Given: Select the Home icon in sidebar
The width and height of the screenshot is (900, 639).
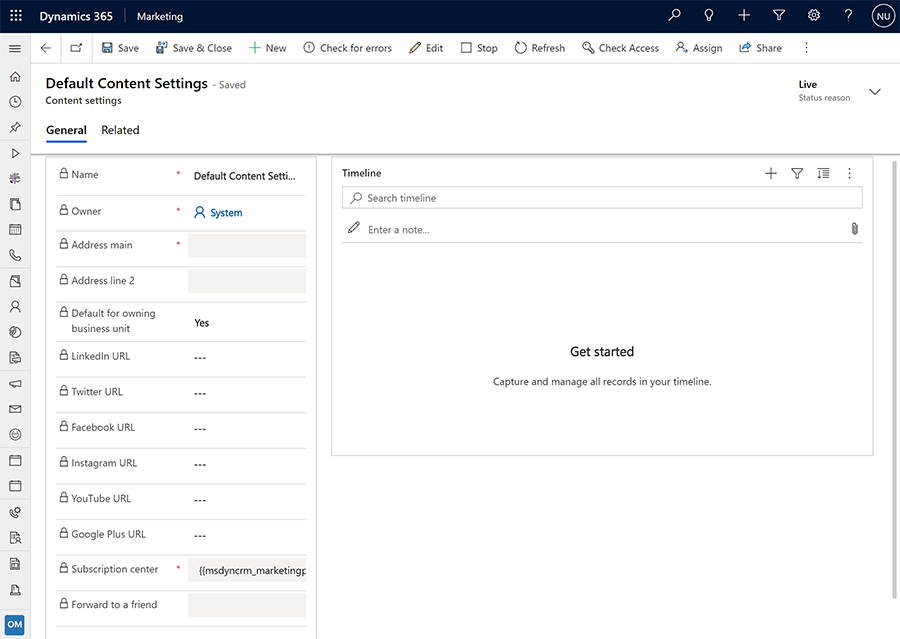Looking at the screenshot, I should [x=14, y=75].
